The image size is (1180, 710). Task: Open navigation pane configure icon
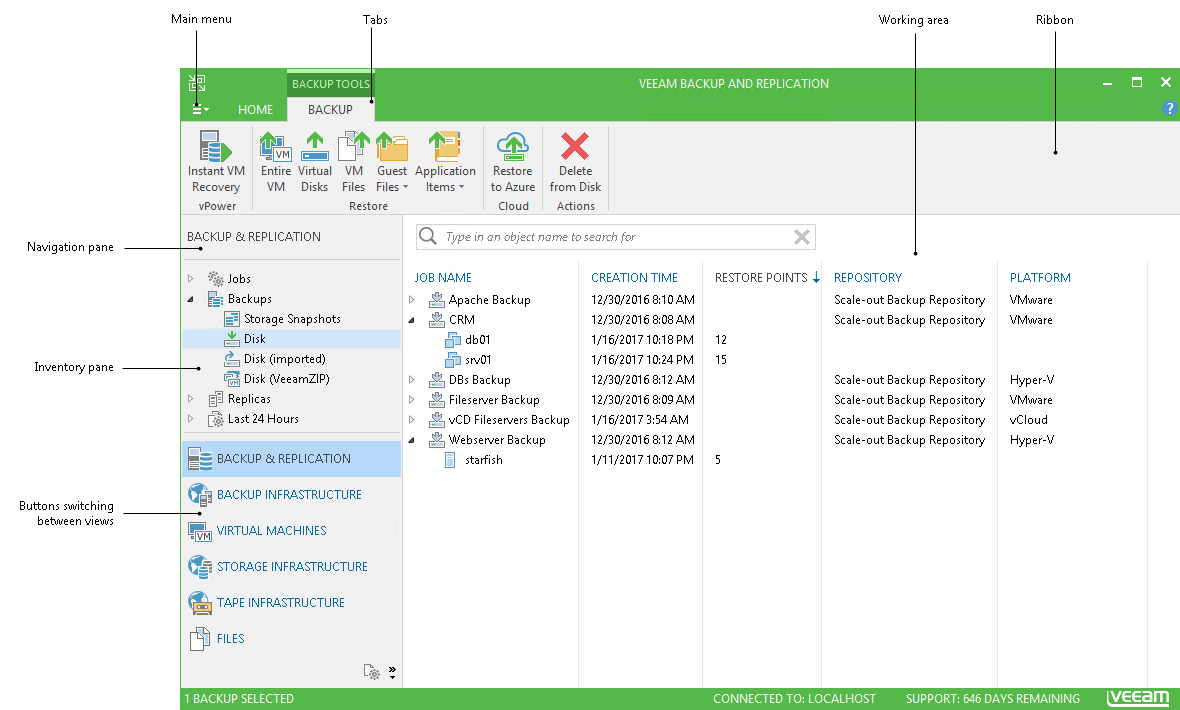(x=371, y=672)
